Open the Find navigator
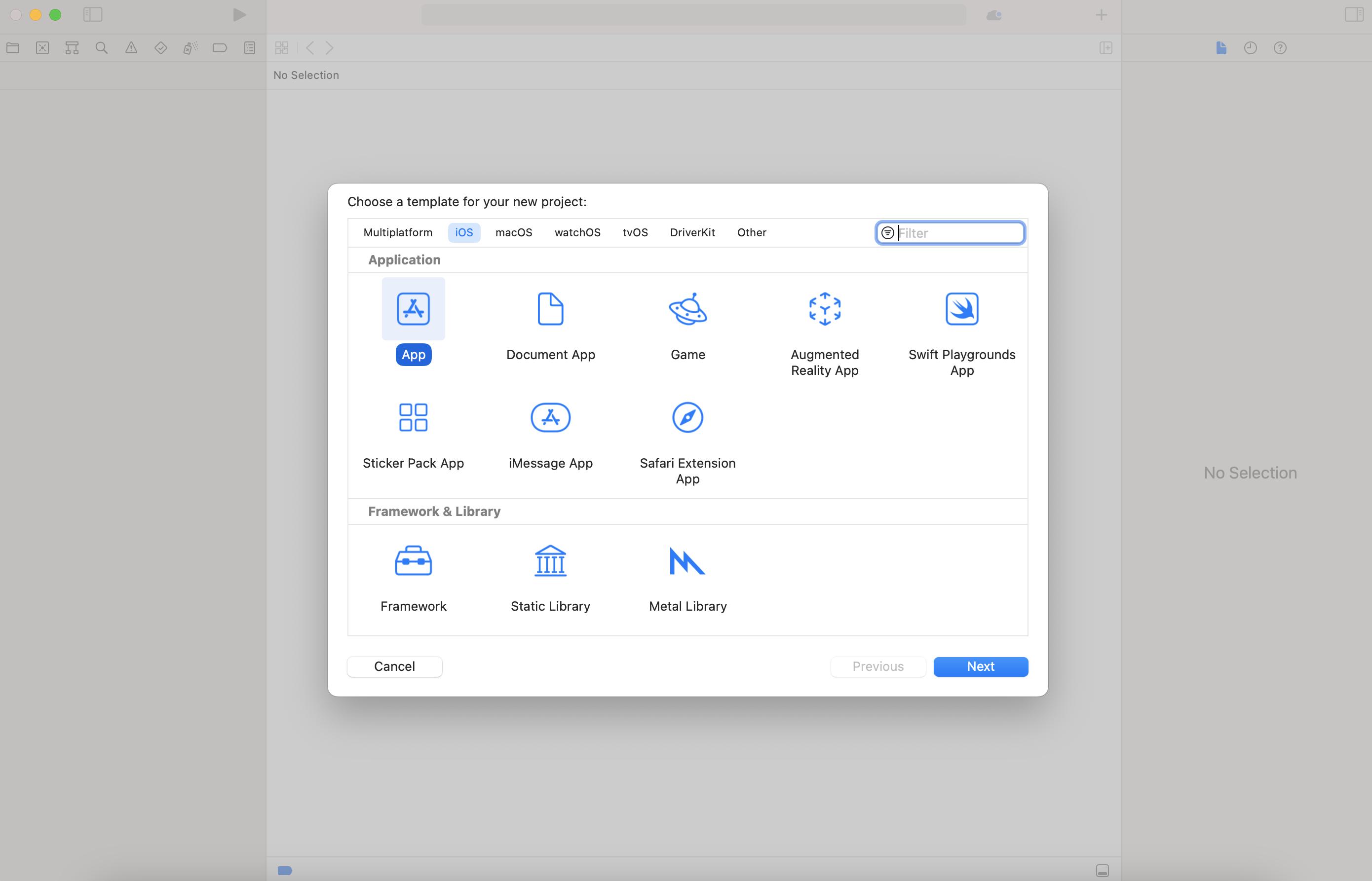This screenshot has height=881, width=1372. pyautogui.click(x=101, y=48)
